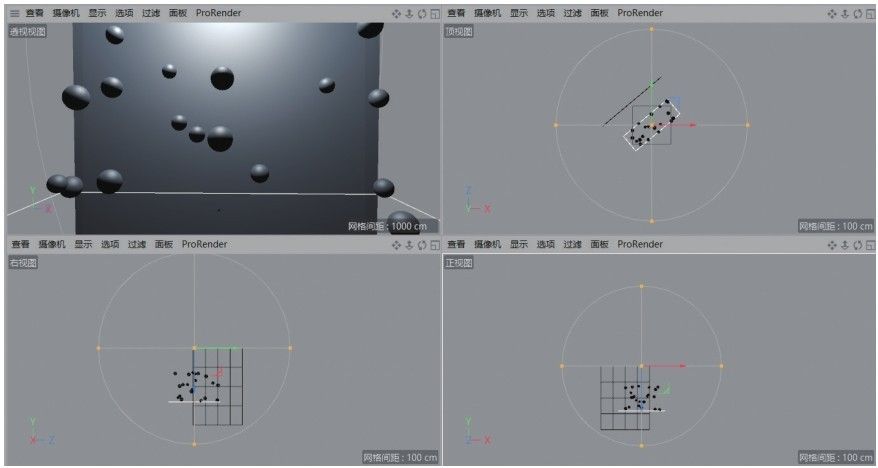This screenshot has height=468, width=878.
Task: Open 面板 menu in the front view
Action: pos(600,244)
